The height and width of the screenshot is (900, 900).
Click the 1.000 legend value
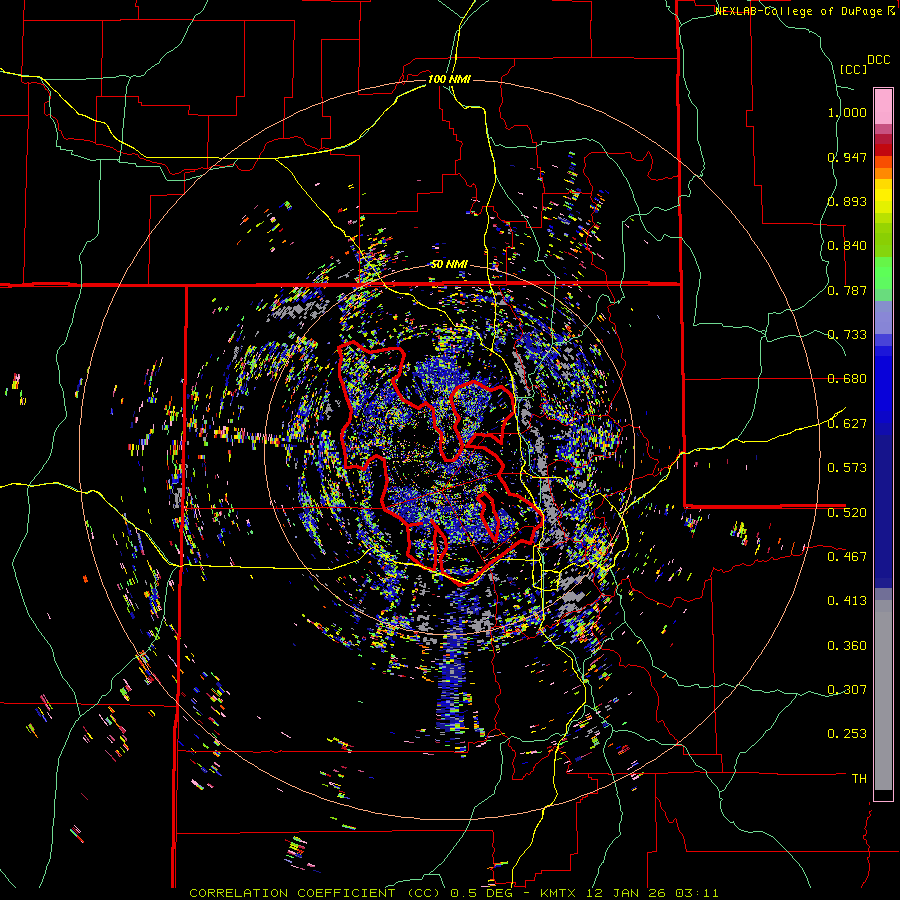pos(847,112)
